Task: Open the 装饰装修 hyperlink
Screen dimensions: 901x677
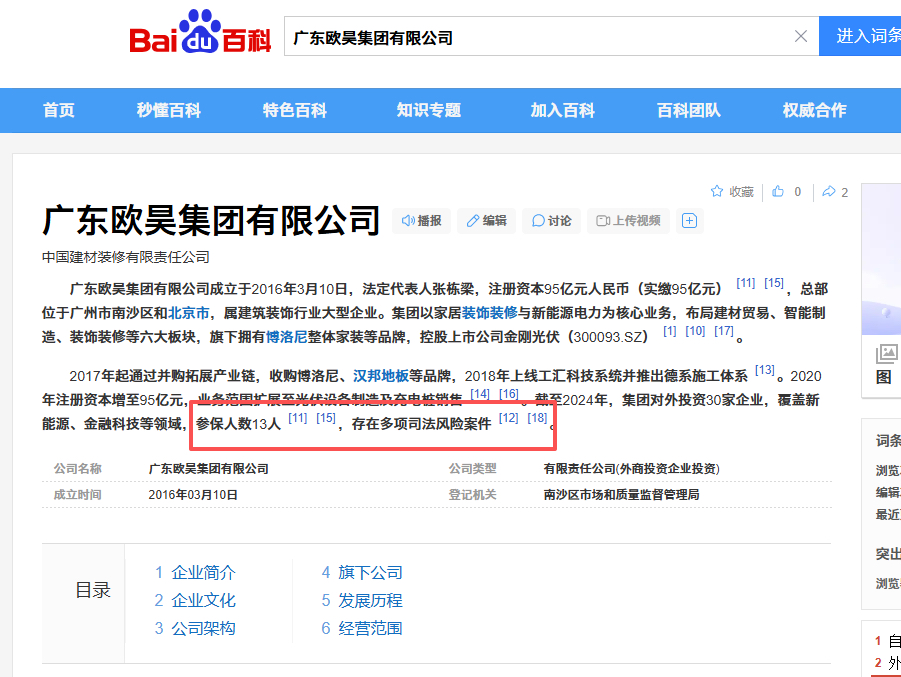Action: coord(490,313)
